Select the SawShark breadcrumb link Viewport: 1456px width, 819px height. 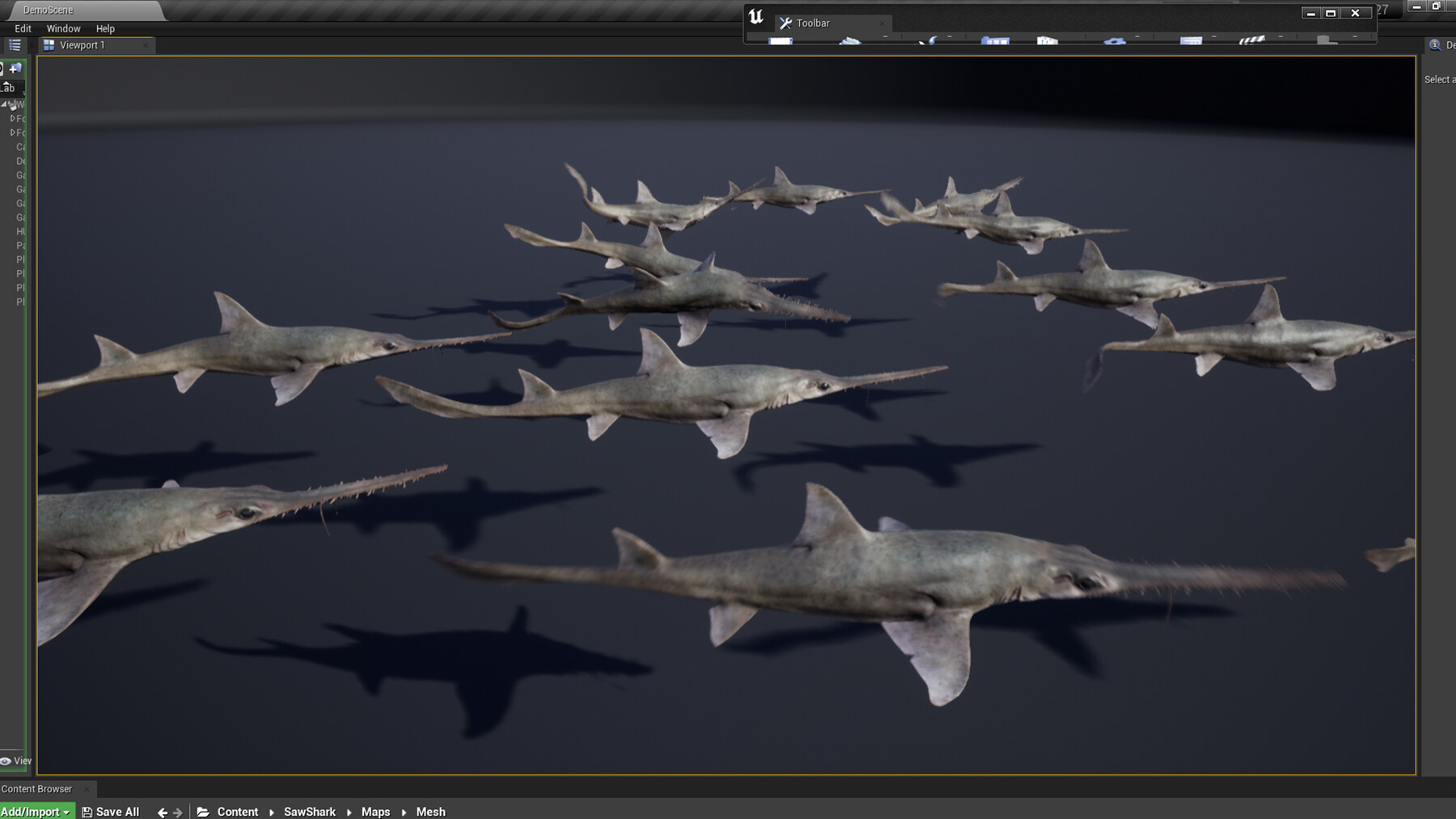(x=309, y=812)
